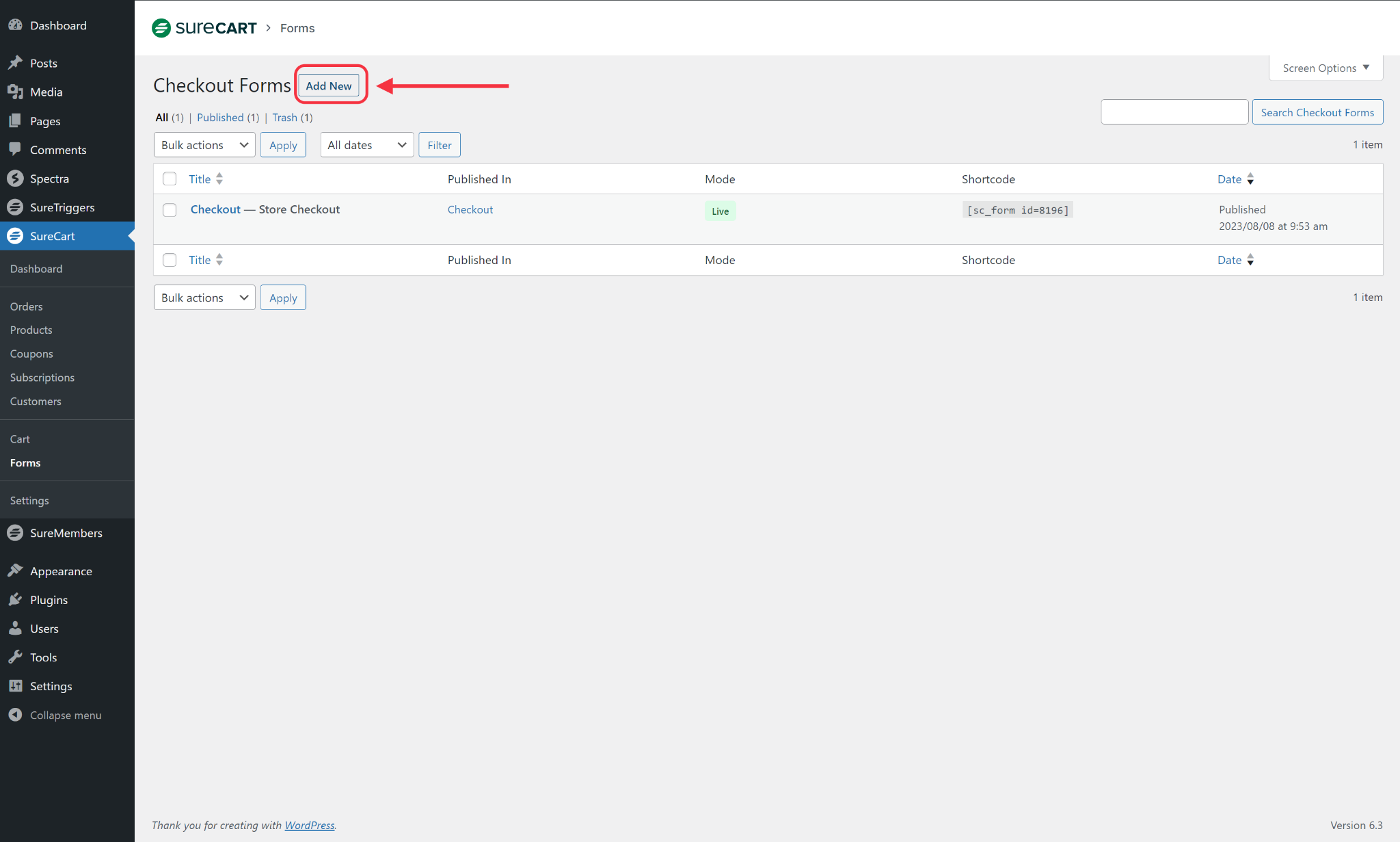
Task: Toggle the title column checkbox
Action: point(169,179)
